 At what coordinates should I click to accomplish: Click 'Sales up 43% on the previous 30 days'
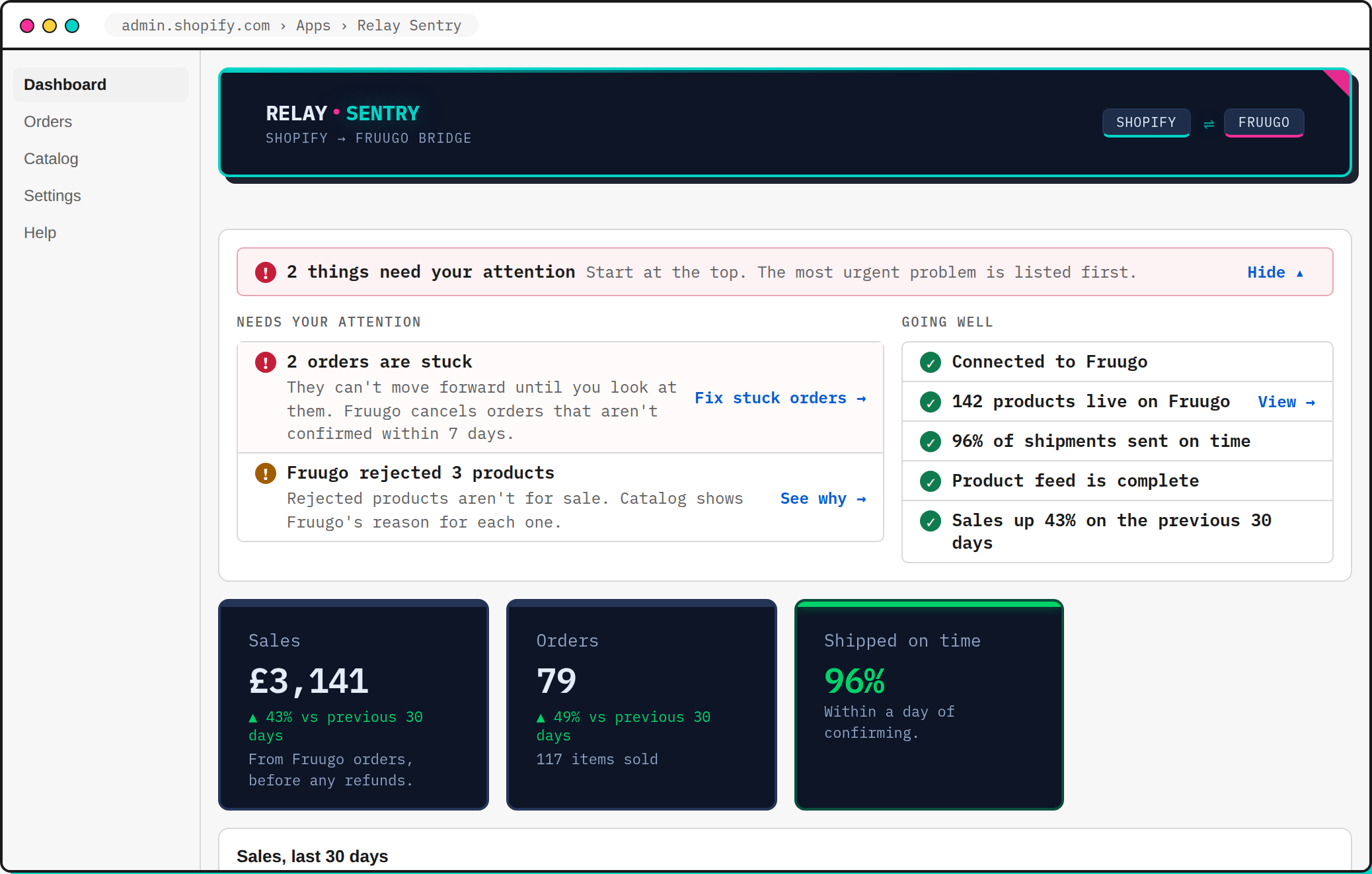click(x=1112, y=532)
